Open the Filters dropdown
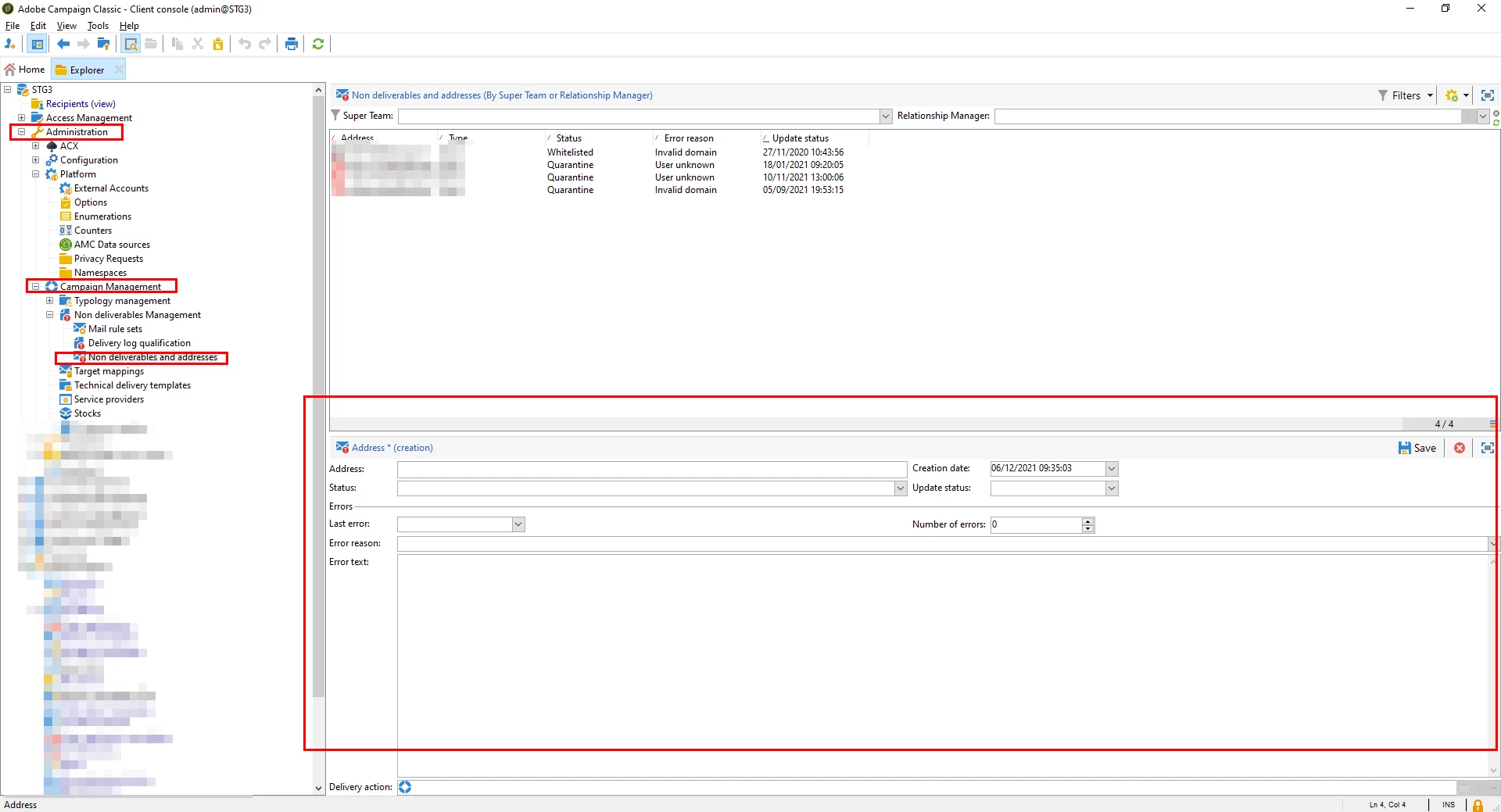The image size is (1501, 812). pos(1406,95)
